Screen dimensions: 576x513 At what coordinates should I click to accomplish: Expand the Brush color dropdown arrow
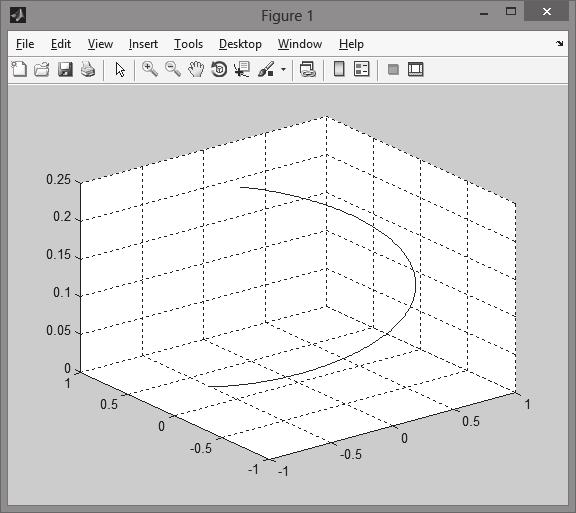tap(283, 69)
